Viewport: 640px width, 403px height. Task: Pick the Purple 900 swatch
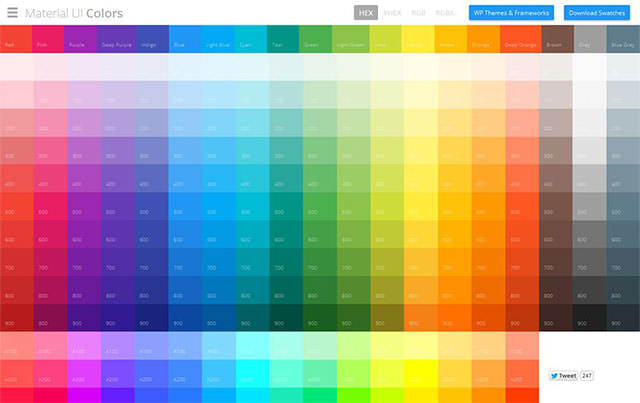[84, 318]
